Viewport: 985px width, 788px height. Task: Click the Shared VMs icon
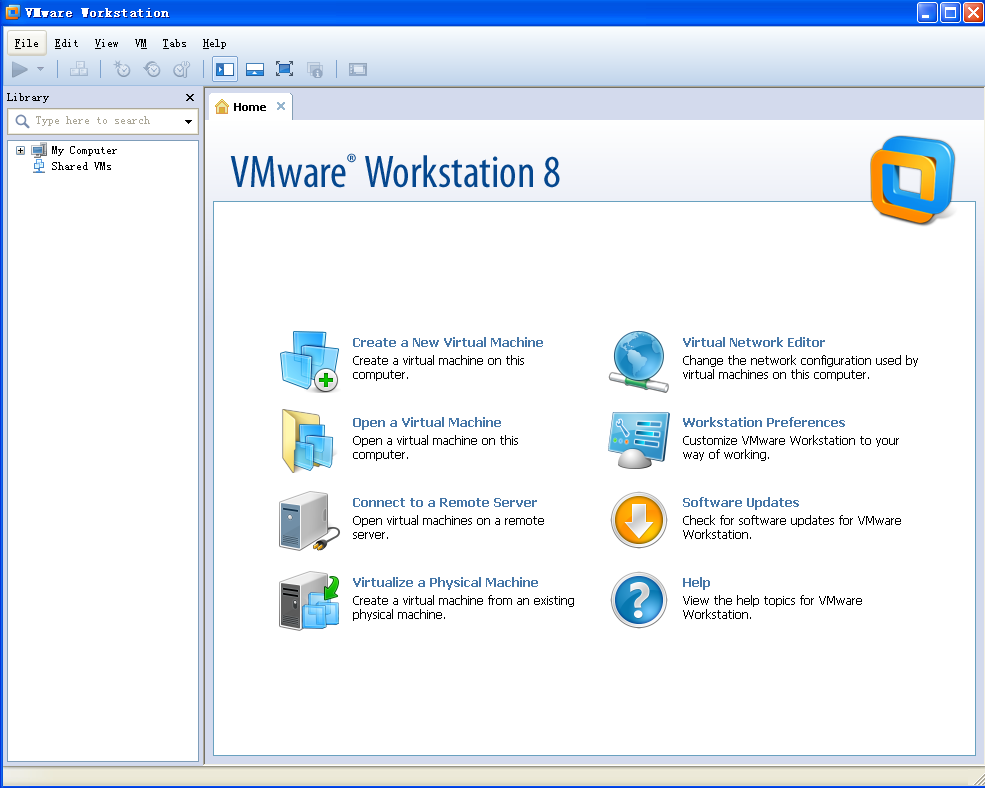[39, 166]
